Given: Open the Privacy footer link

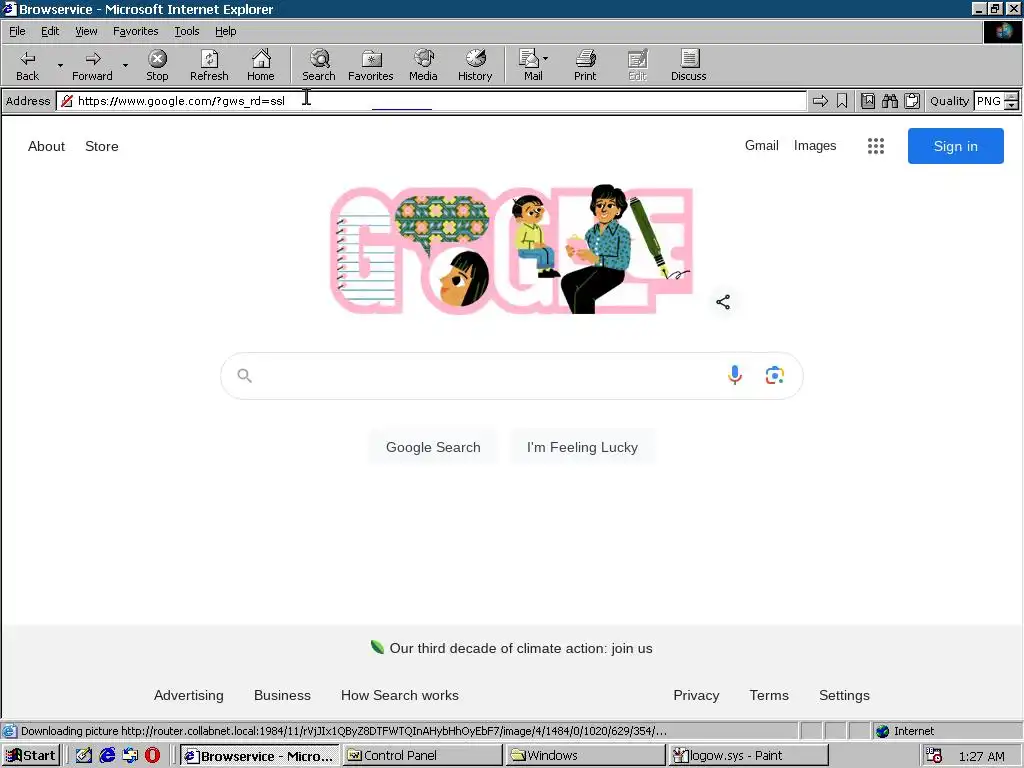Looking at the screenshot, I should click(696, 695).
